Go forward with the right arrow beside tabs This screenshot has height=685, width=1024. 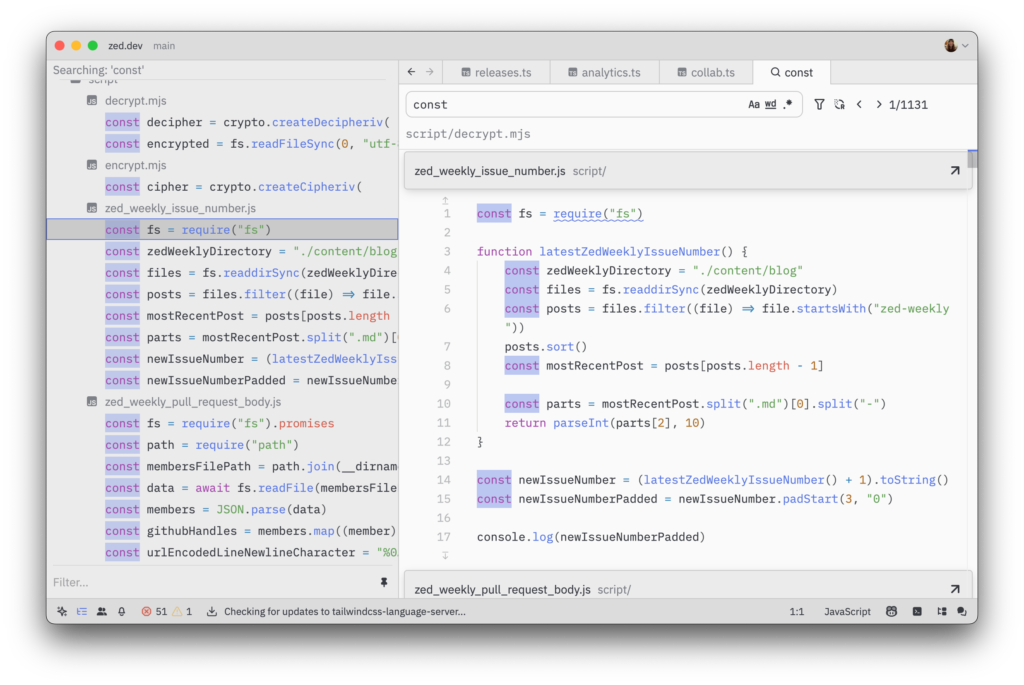pyautogui.click(x=430, y=72)
